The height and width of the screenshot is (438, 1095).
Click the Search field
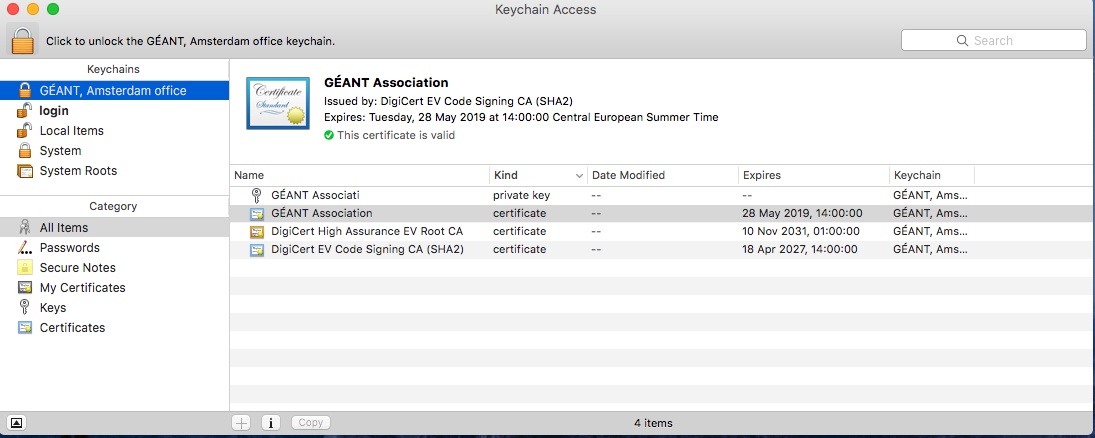pos(993,41)
